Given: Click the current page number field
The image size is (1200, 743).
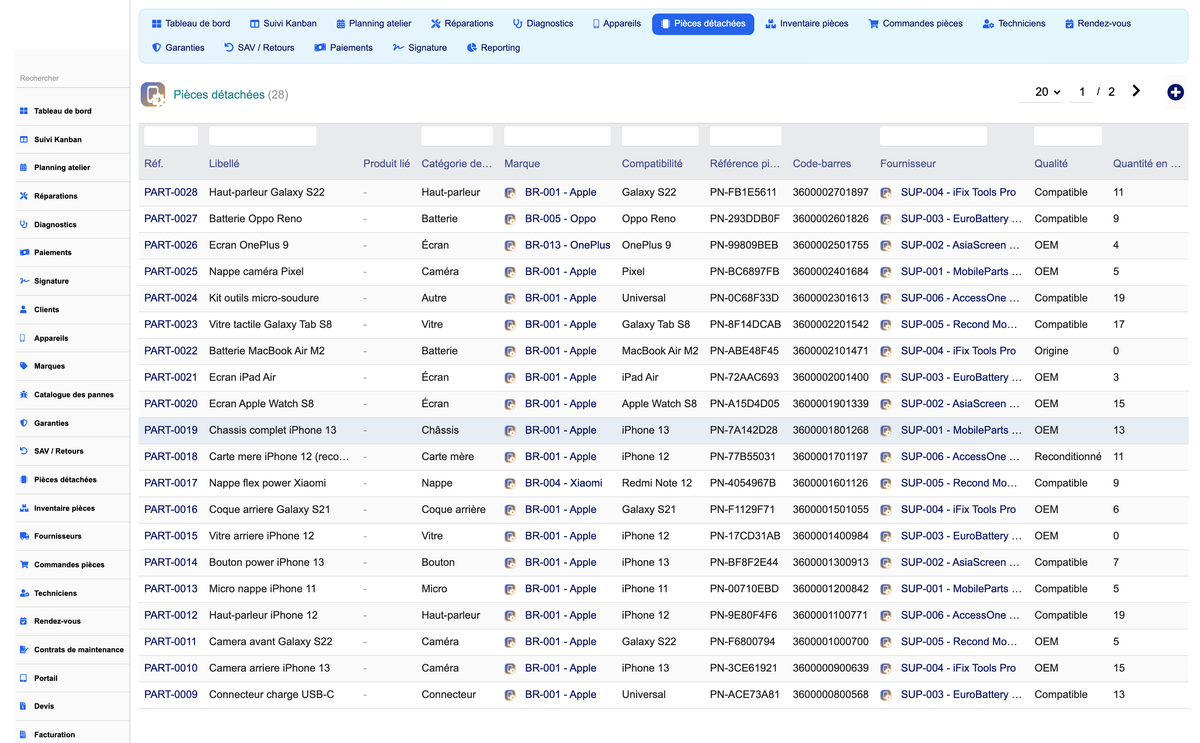Looking at the screenshot, I should (1081, 92).
